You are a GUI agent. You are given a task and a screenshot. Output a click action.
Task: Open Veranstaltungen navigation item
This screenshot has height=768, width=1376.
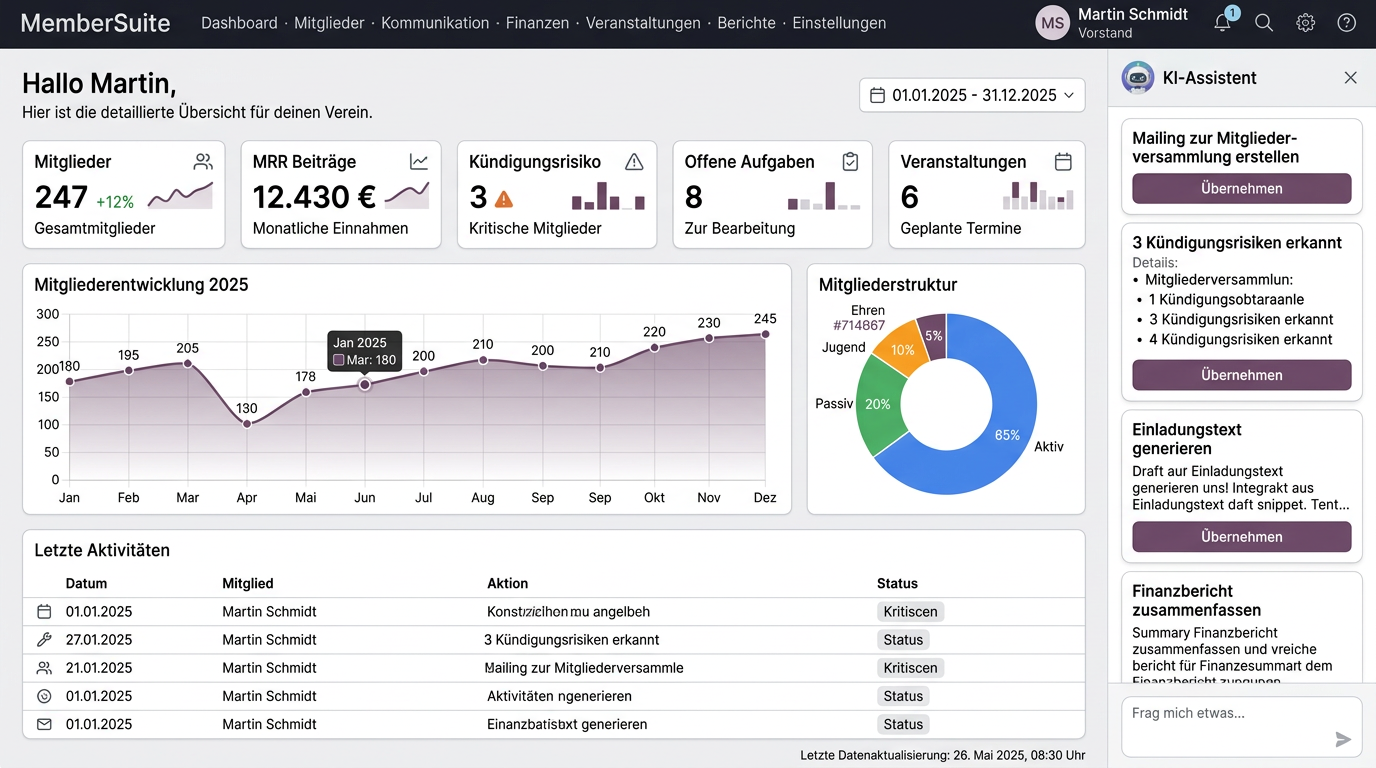point(643,23)
